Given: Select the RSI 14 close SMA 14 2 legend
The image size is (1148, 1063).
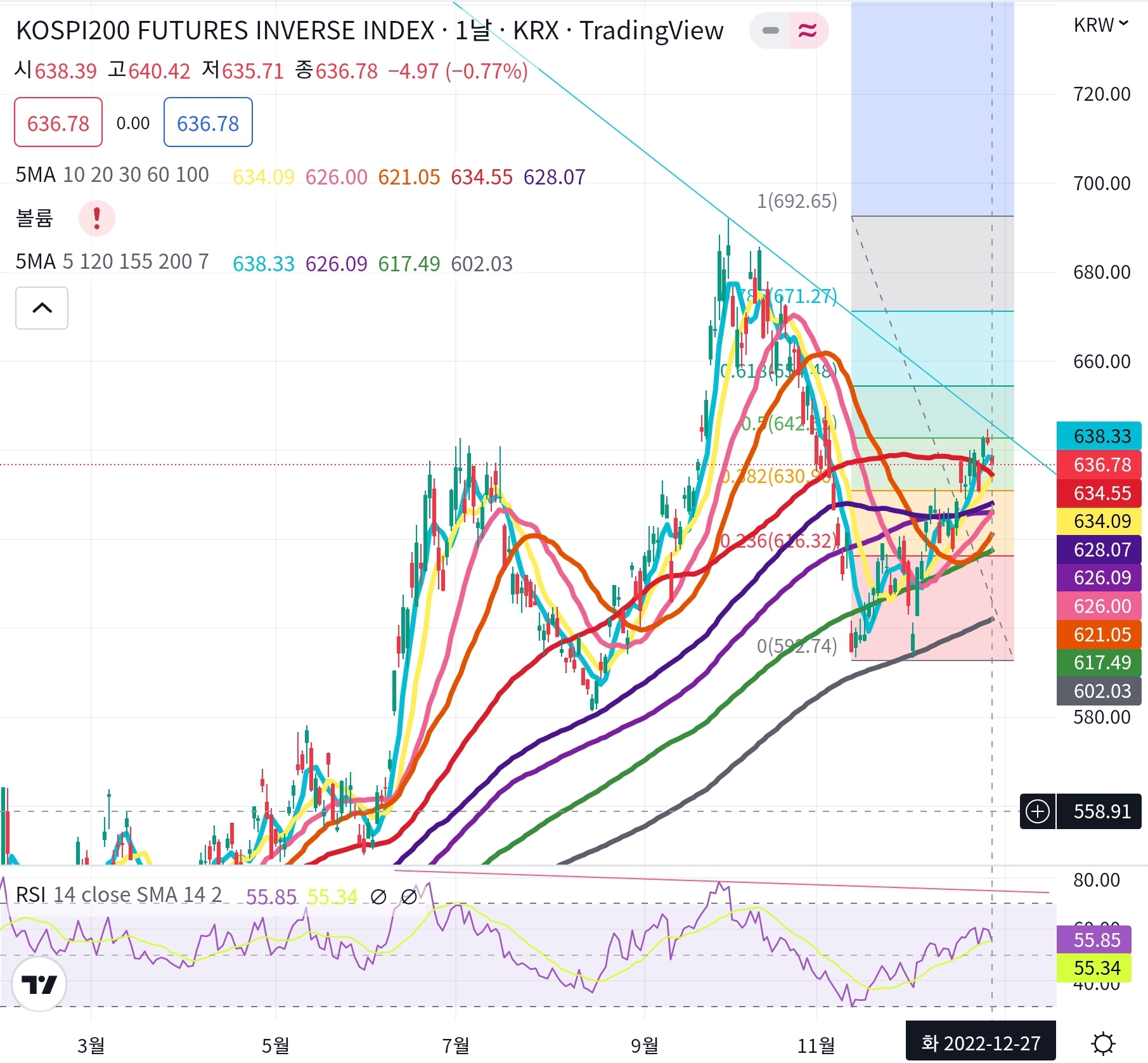Looking at the screenshot, I should coord(119,894).
